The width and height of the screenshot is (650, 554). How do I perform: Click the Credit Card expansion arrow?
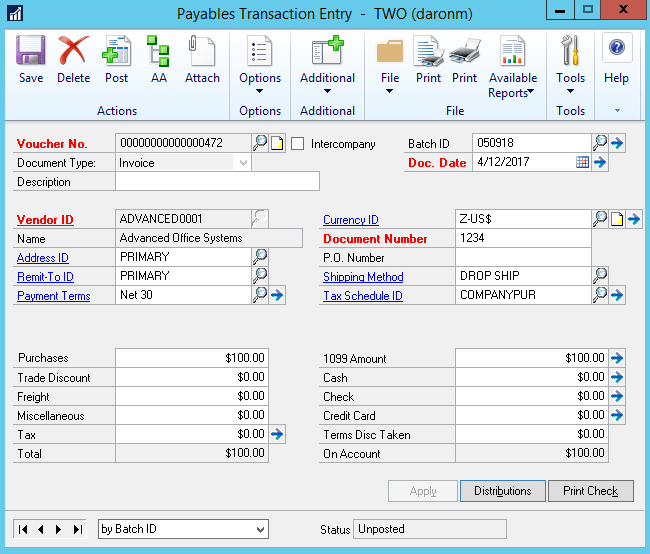tap(617, 415)
